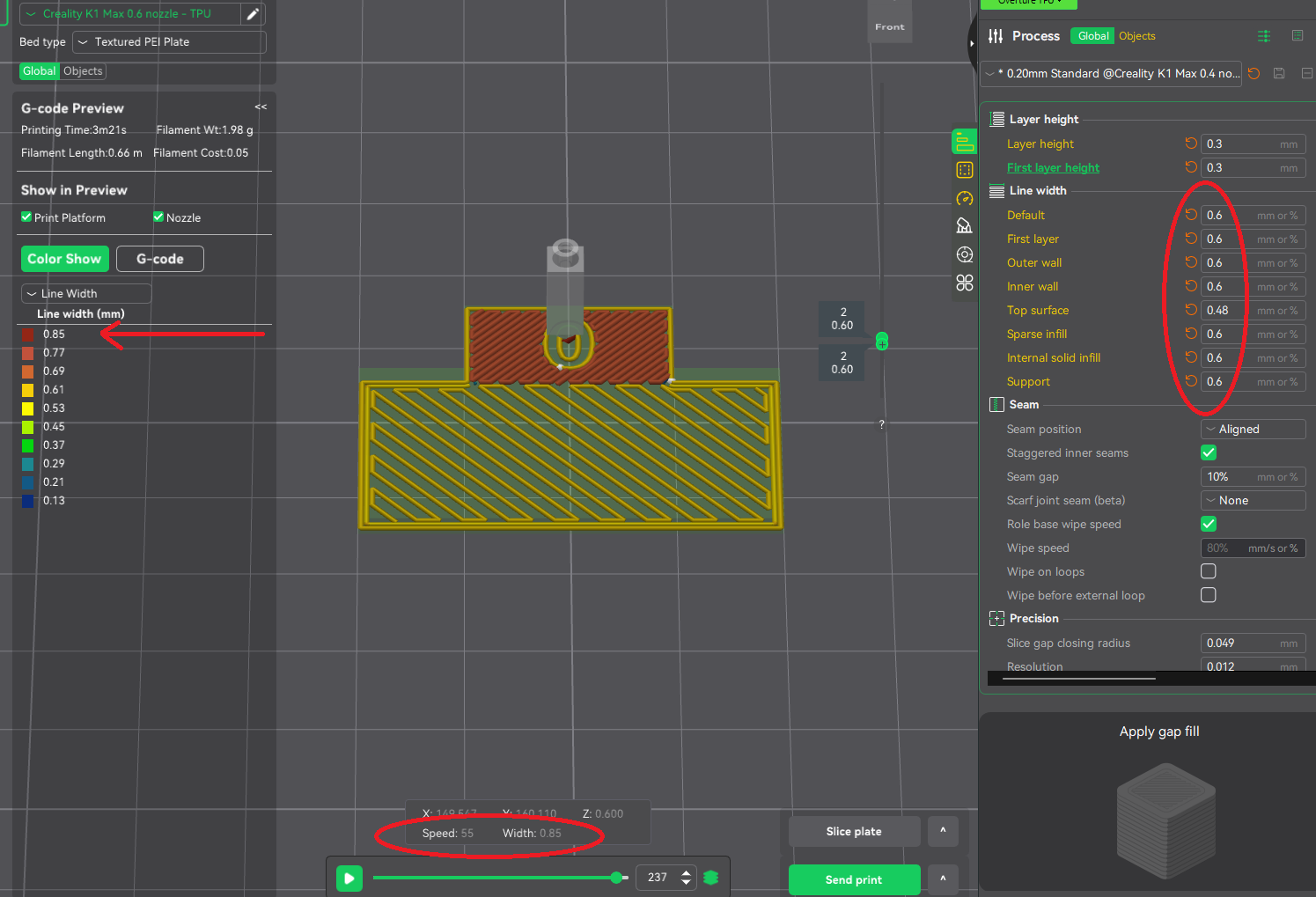This screenshot has height=897, width=1316.
Task: Switch to the G-code tab
Action: pyautogui.click(x=160, y=259)
